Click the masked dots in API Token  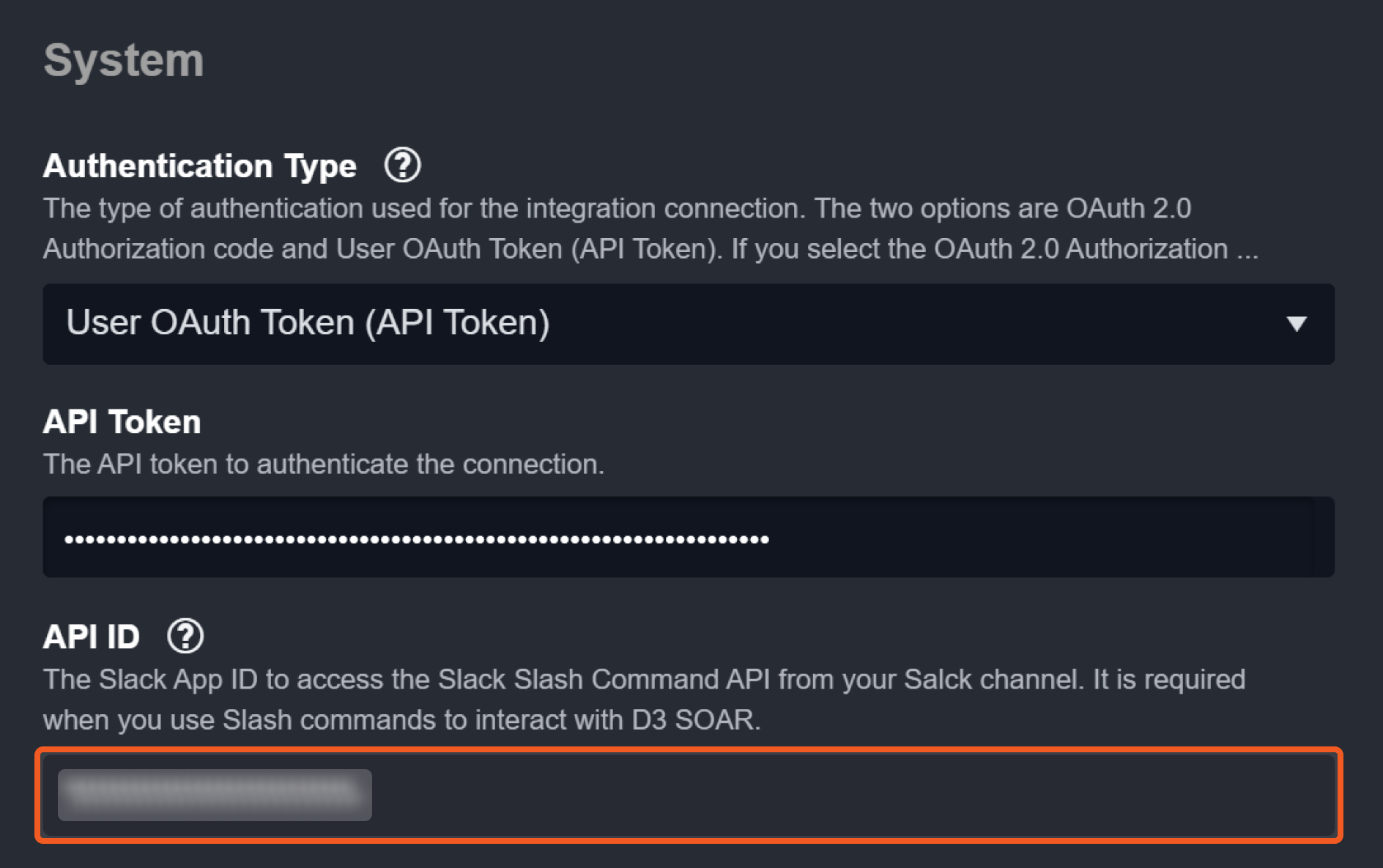click(x=416, y=540)
